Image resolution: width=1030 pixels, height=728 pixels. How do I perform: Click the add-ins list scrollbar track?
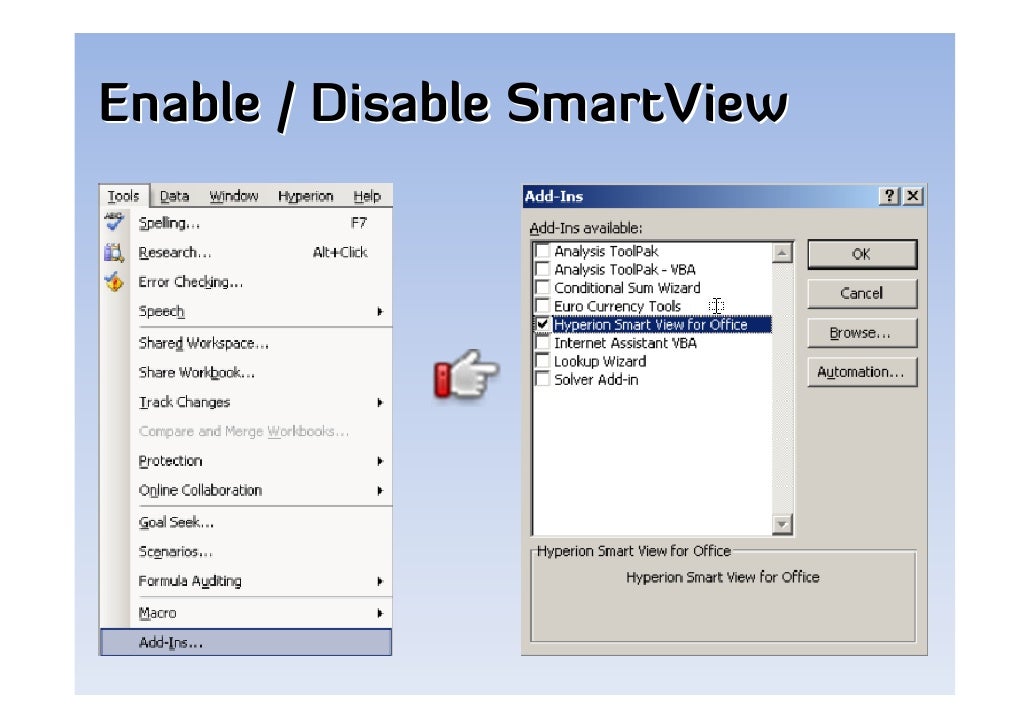tap(782, 389)
